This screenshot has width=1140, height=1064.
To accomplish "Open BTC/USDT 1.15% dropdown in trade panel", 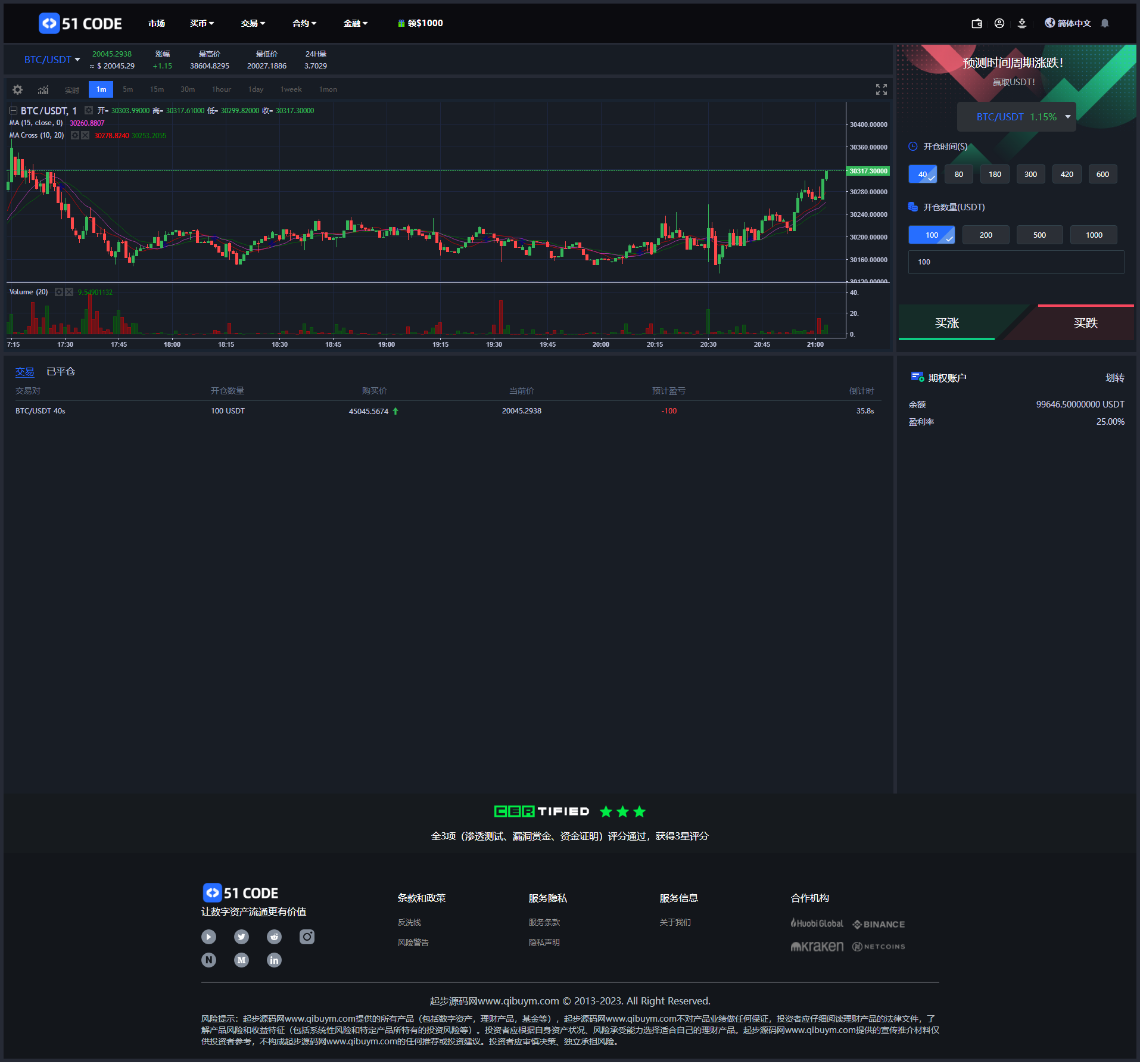I will [x=1016, y=117].
